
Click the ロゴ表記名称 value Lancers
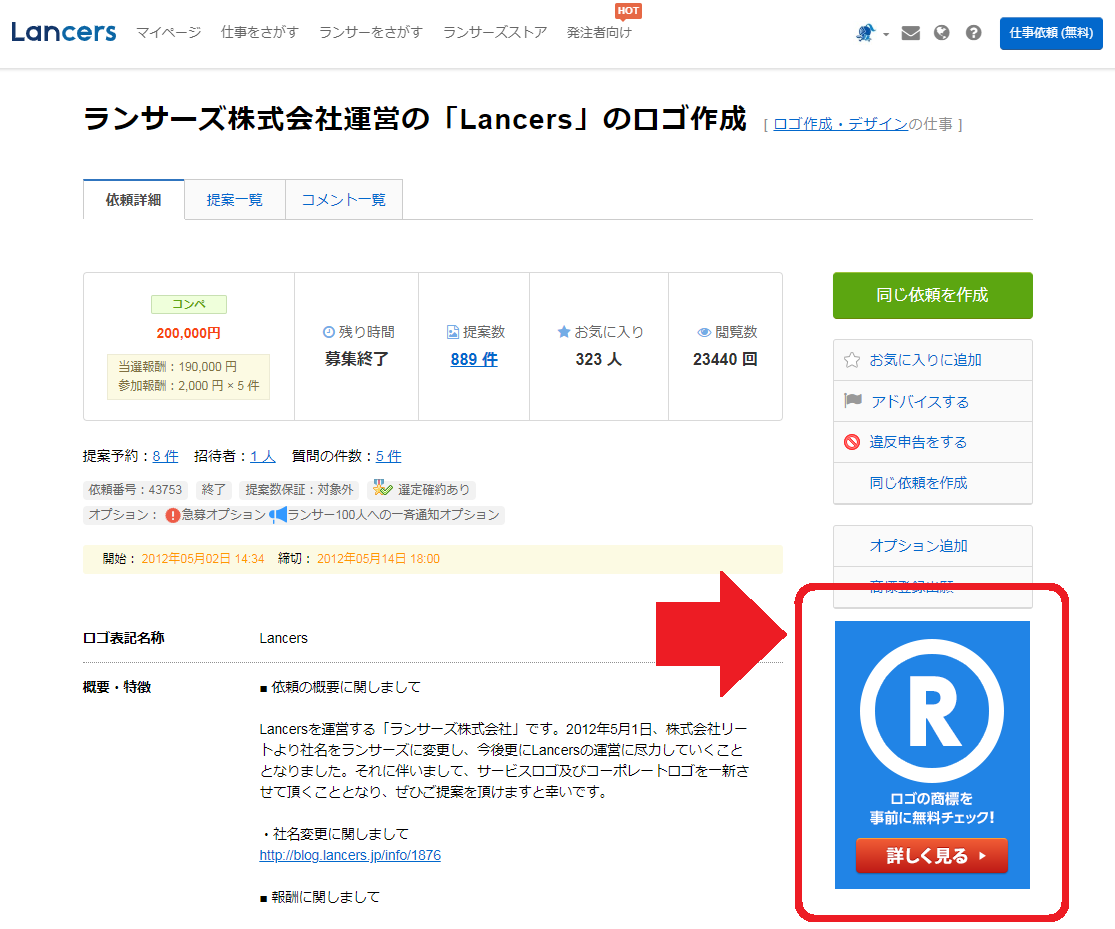(283, 638)
